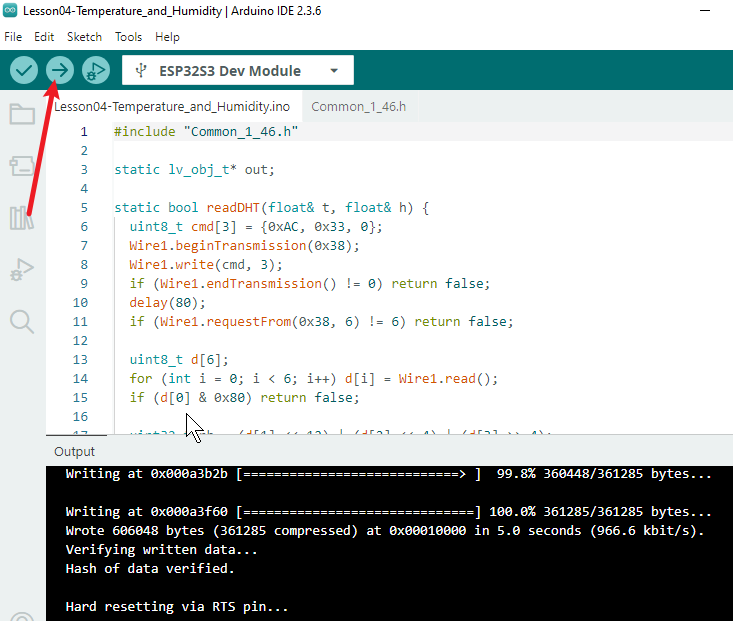Viewport: 733px width, 621px height.
Task: Click 'Wire1.beginTransmission(0x38);' code line
Action: [244, 246]
